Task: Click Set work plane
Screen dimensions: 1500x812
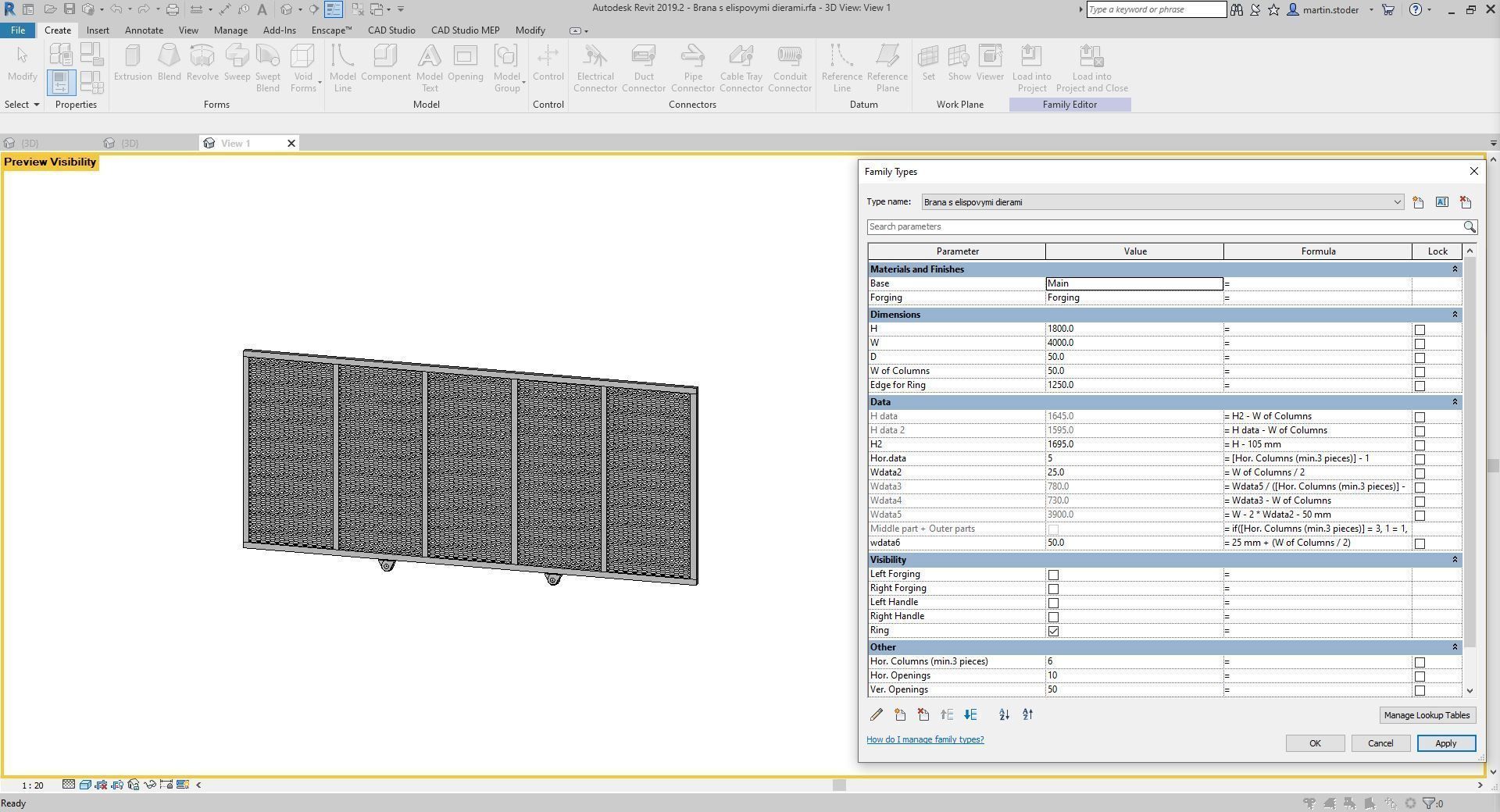Action: 928,63
